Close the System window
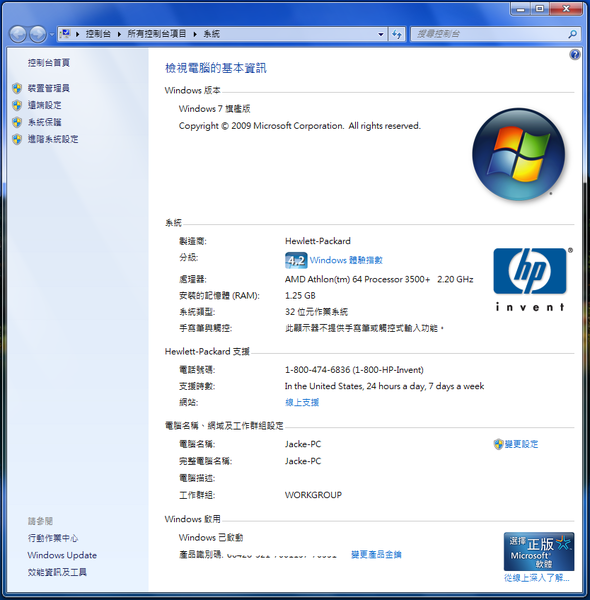 click(566, 8)
